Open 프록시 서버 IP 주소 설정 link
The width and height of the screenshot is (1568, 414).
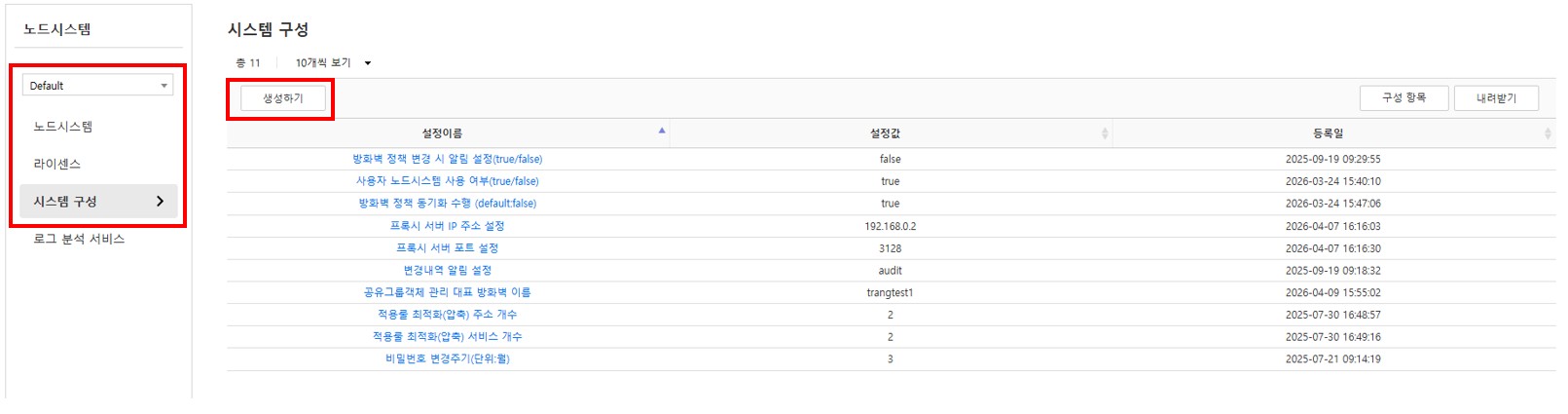[x=448, y=226]
